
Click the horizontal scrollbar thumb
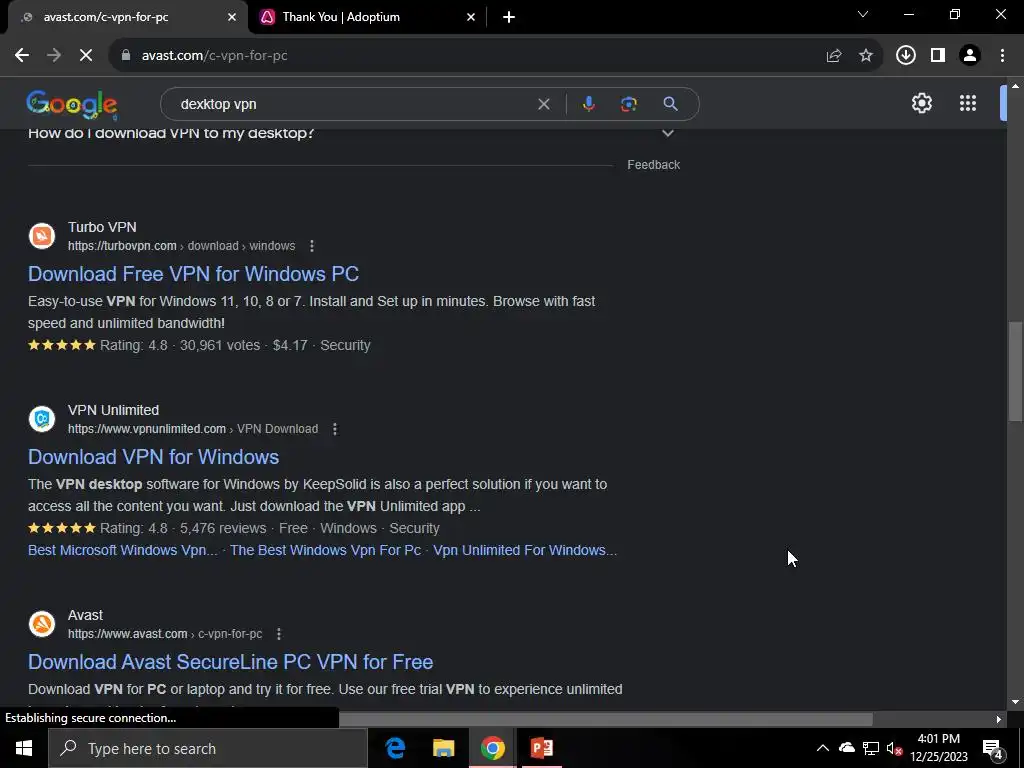(605, 719)
